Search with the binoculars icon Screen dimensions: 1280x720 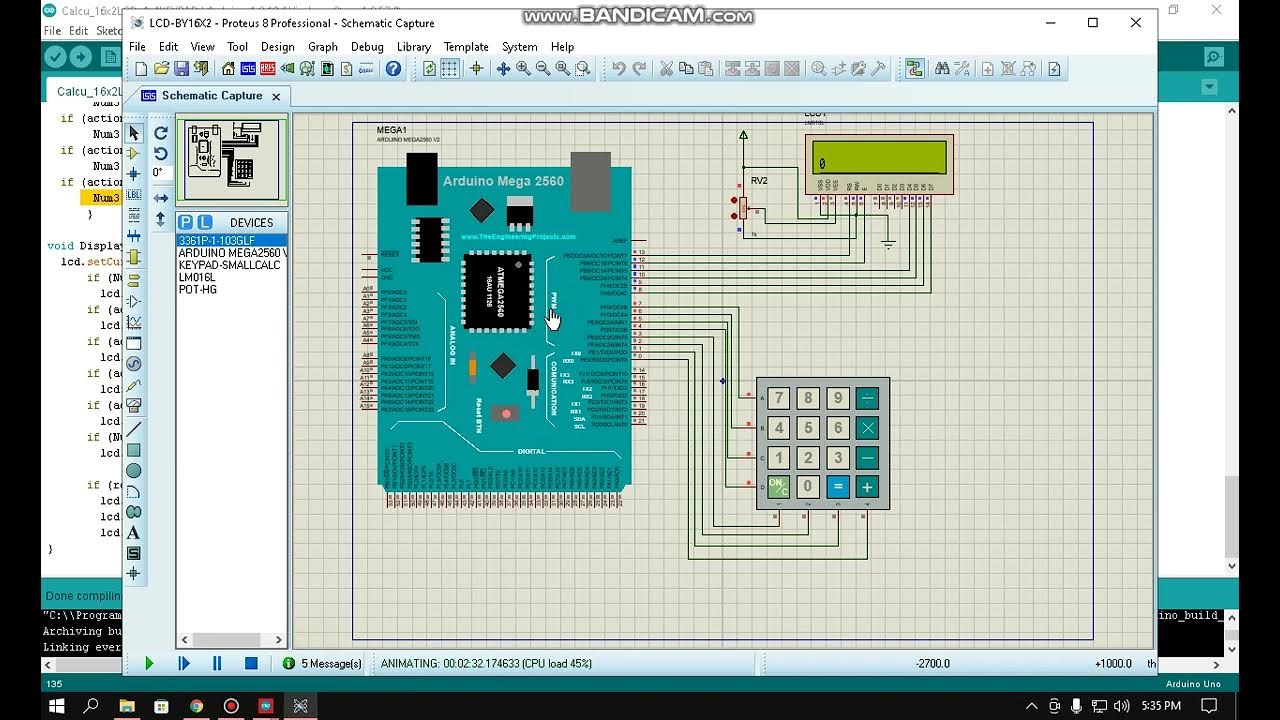[x=941, y=69]
